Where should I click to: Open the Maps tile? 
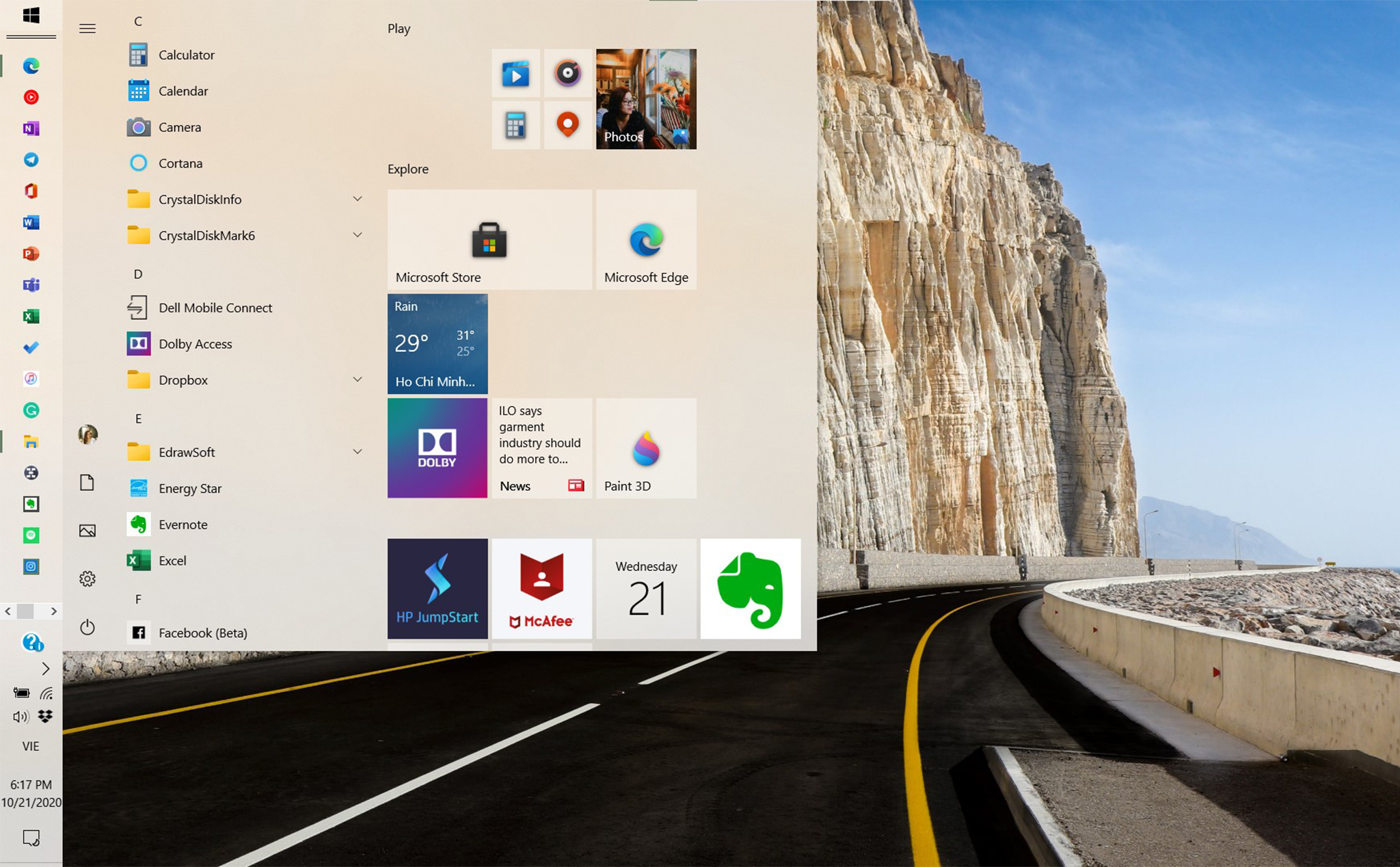click(567, 125)
